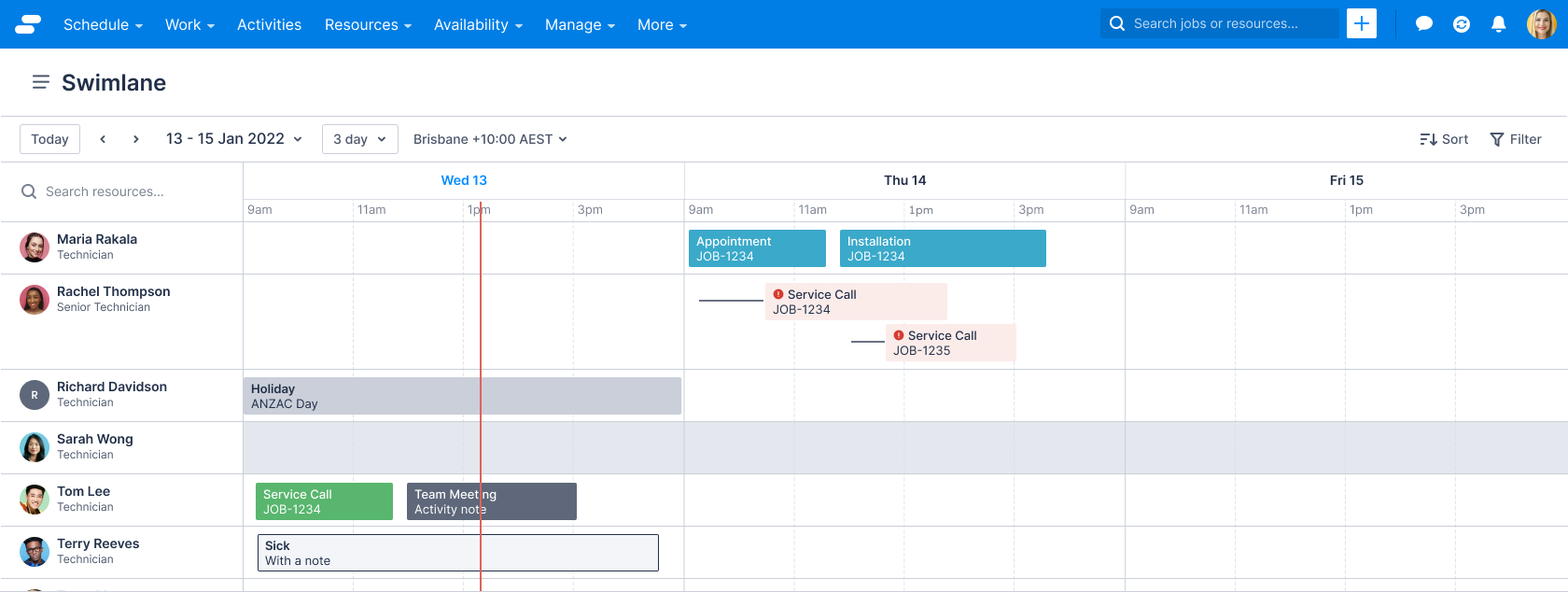Select the Fri 15 day header

point(1346,180)
